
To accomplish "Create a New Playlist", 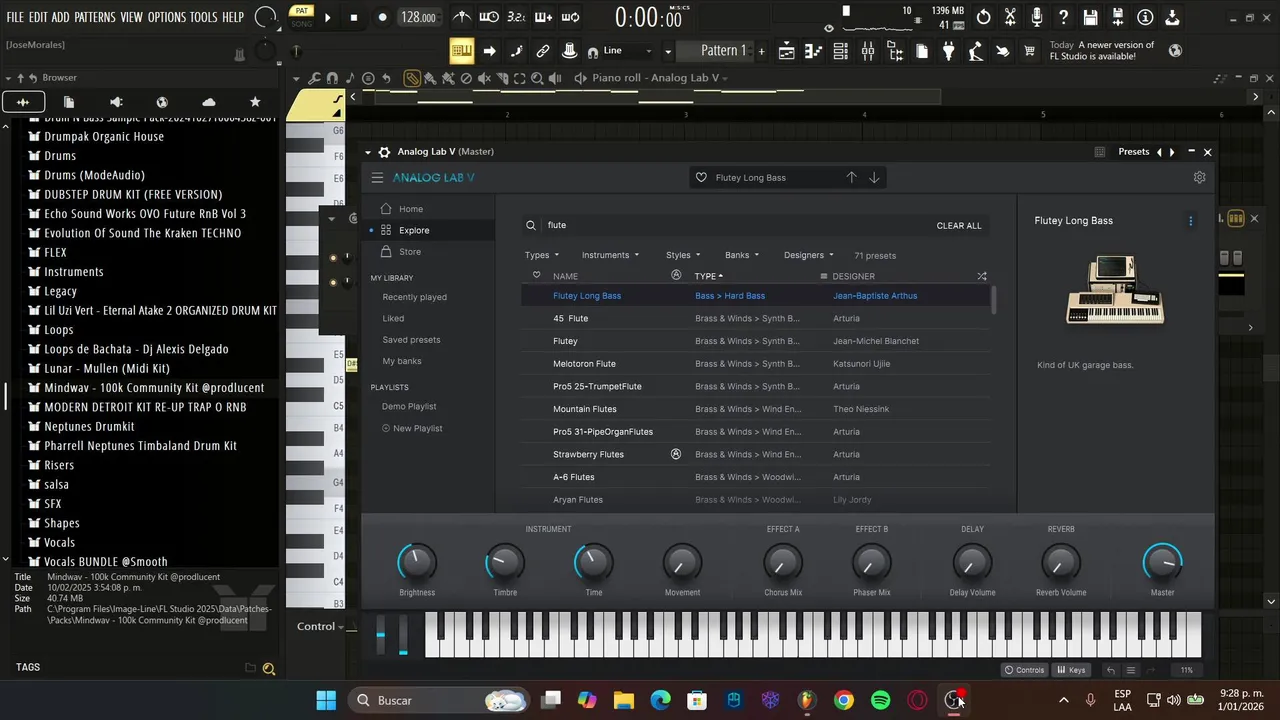I will pyautogui.click(x=412, y=428).
